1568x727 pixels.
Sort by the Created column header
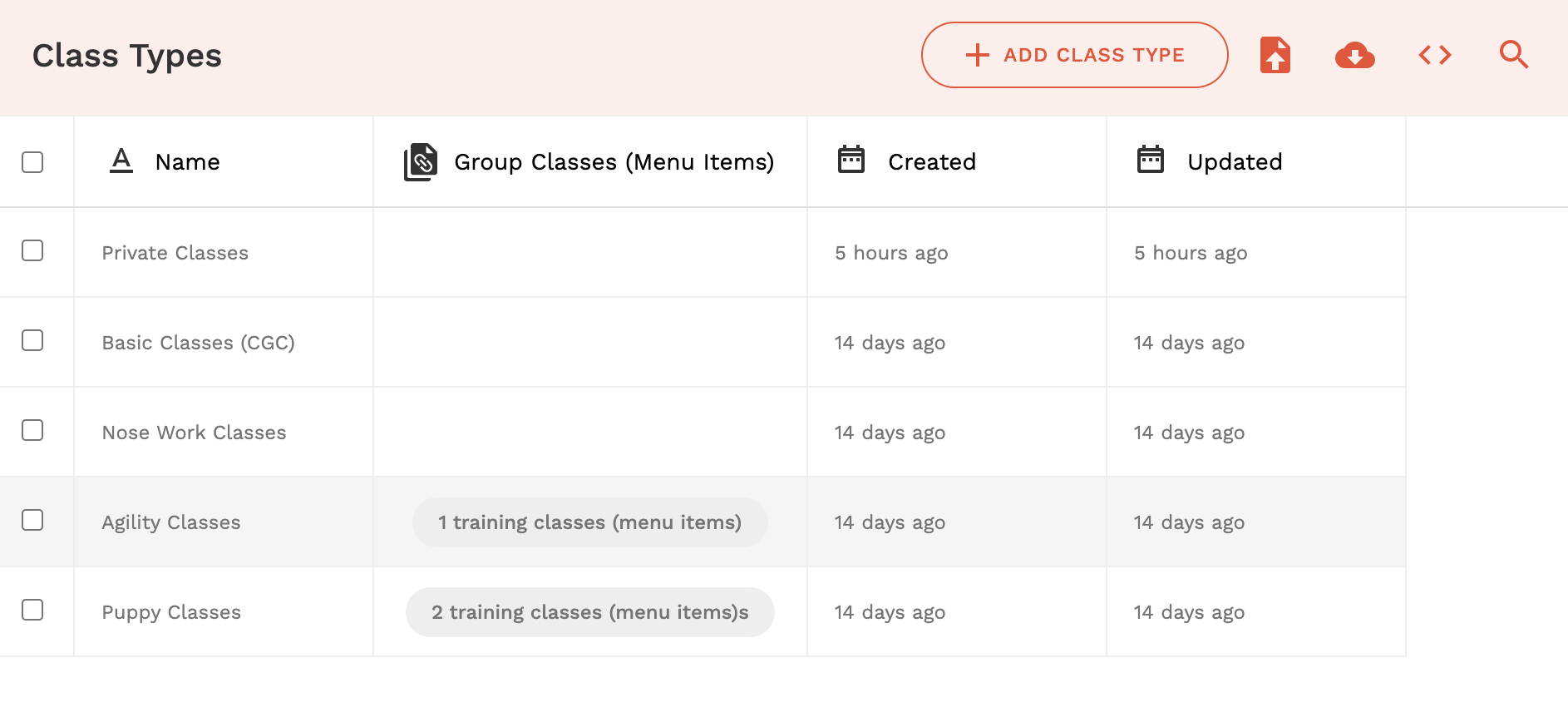(932, 161)
